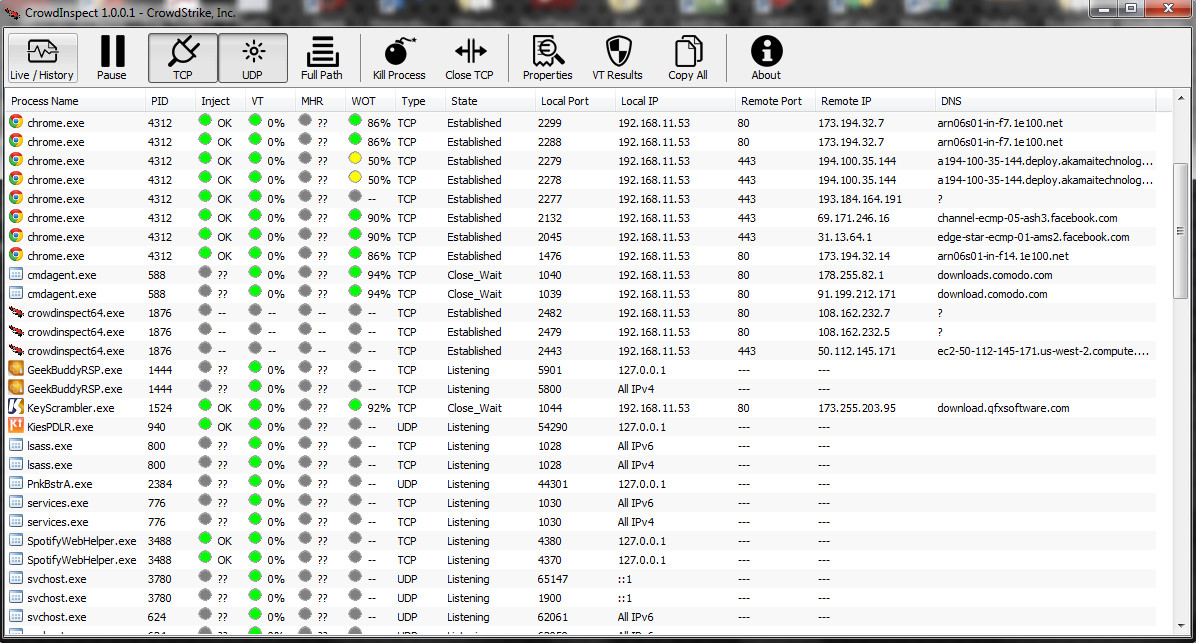Sort by the MHR column header
The image size is (1196, 643).
(320, 101)
